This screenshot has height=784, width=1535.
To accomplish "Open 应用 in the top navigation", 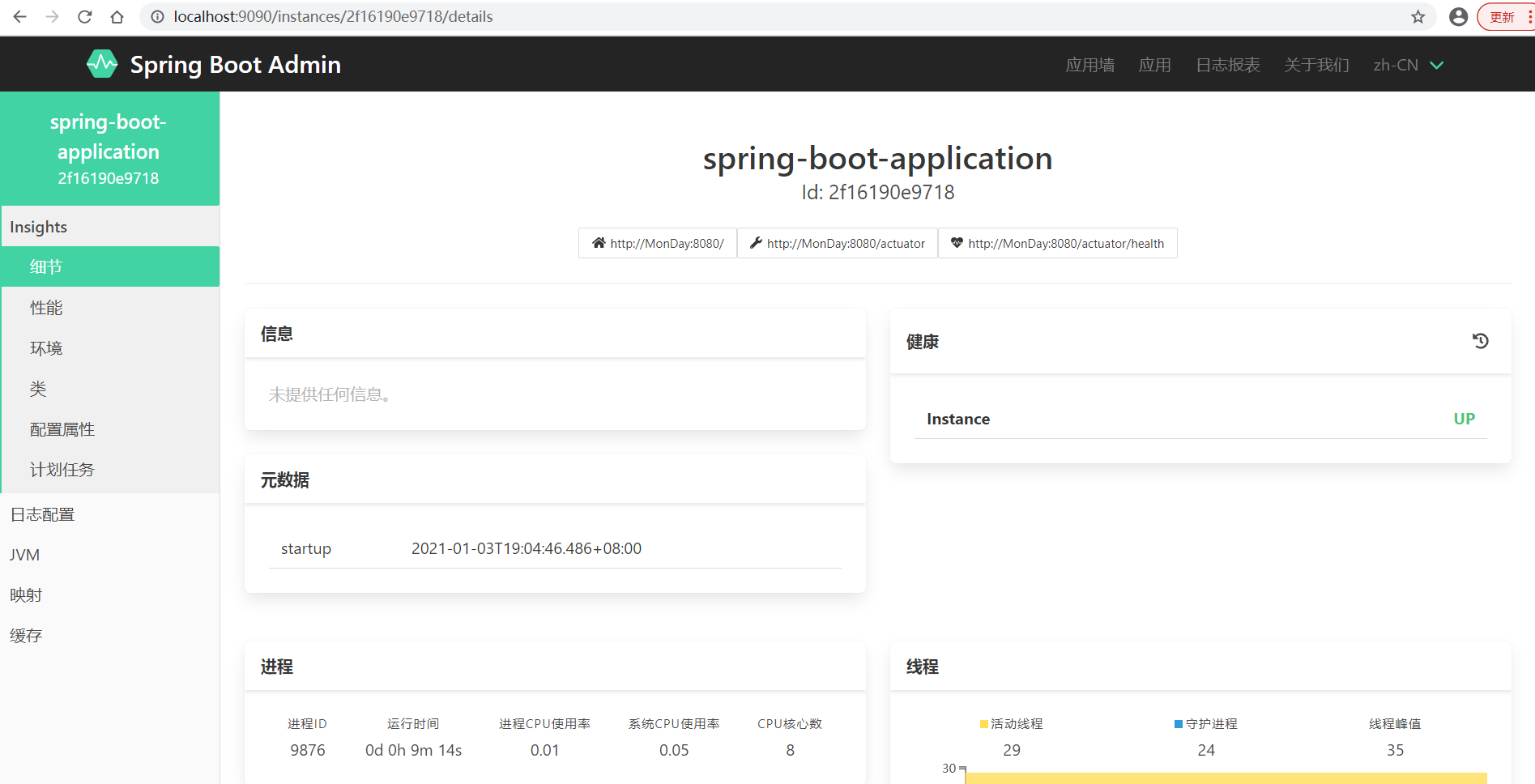I will (1154, 65).
